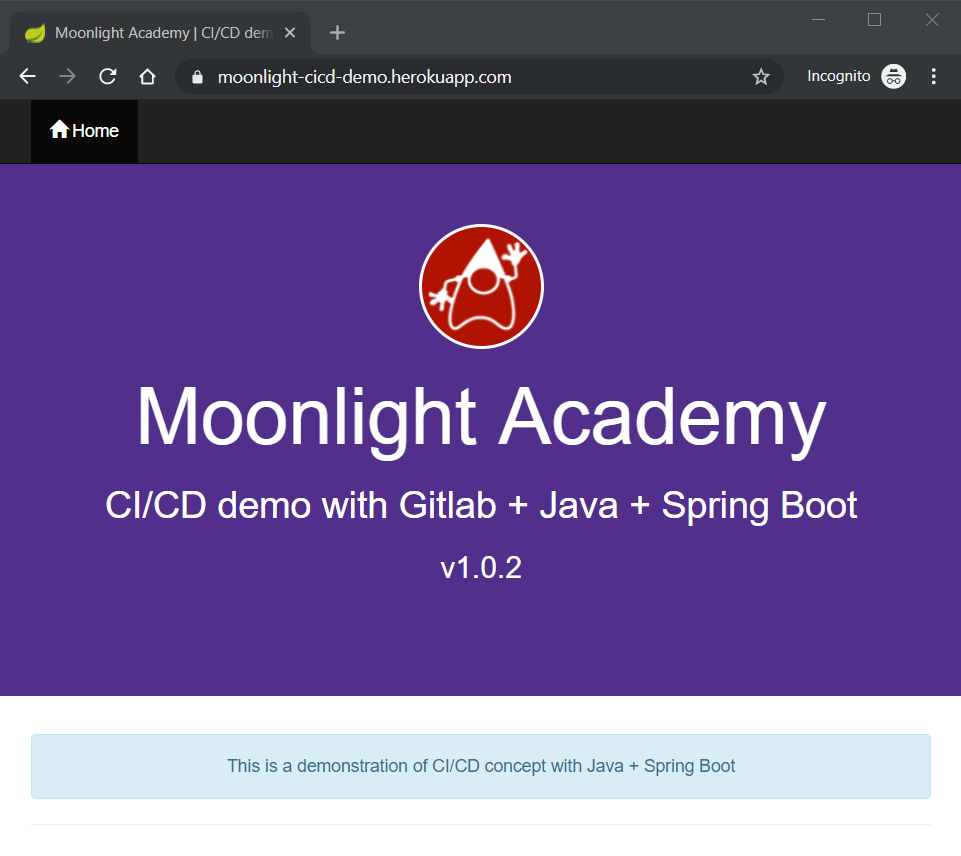The image size is (961, 856).
Task: Open the browser home page icon
Action: click(147, 77)
